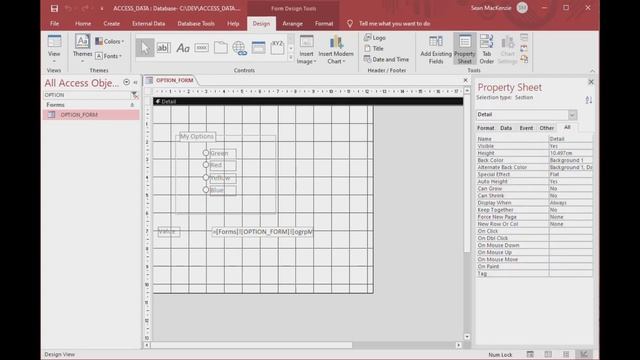Click the search filter icon in navigation pane
This screenshot has height=360, width=640.
(134, 95)
